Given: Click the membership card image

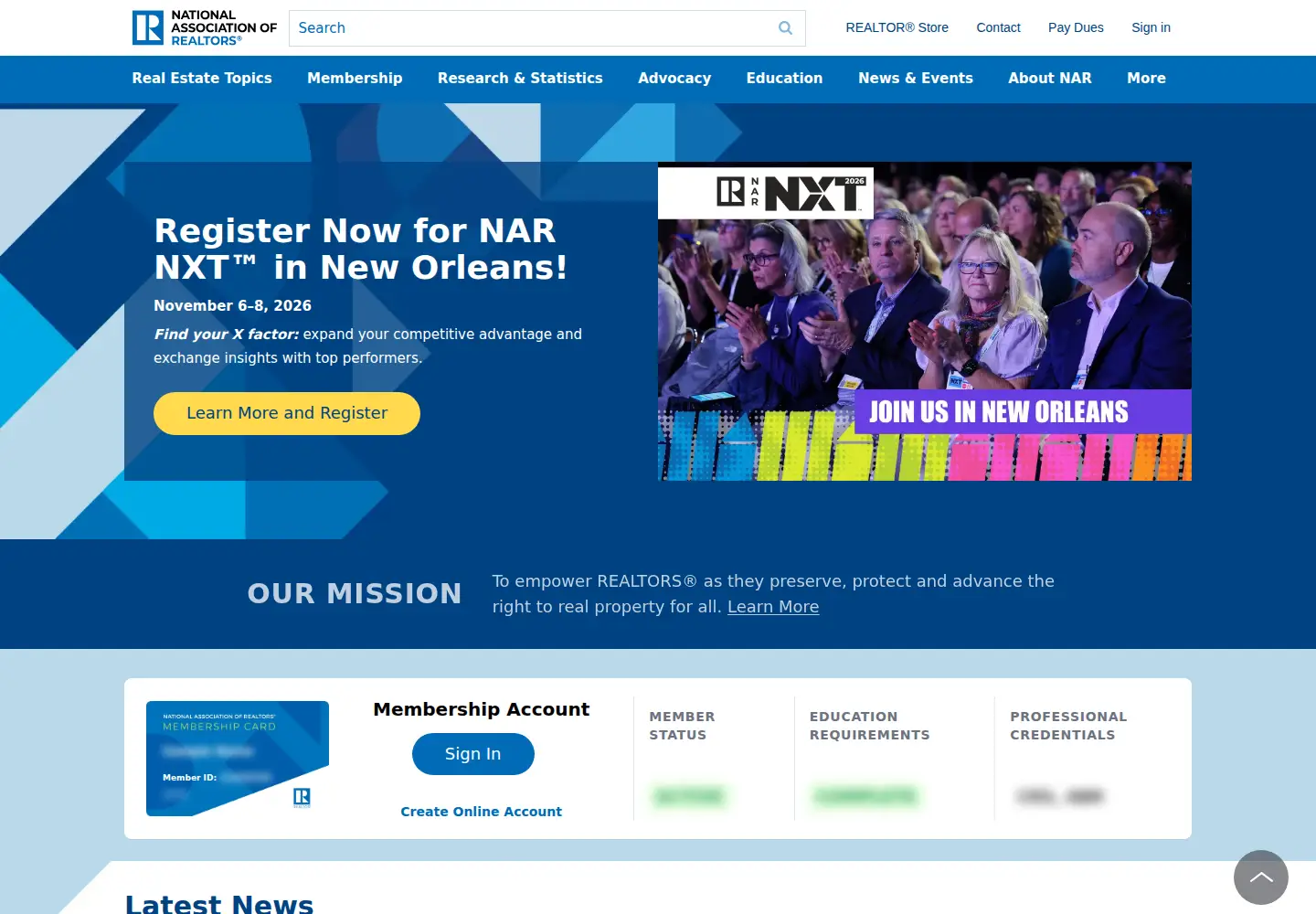Looking at the screenshot, I should click(x=238, y=759).
